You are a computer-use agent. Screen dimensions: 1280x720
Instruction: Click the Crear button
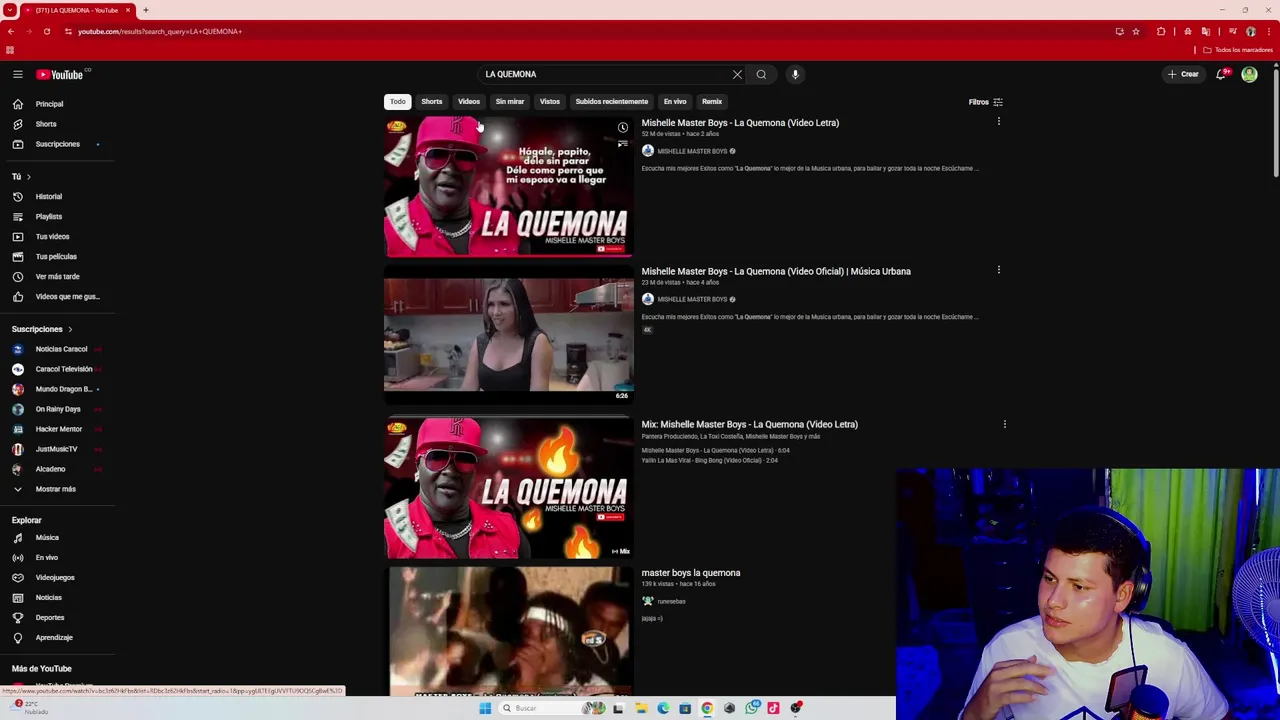point(1183,74)
